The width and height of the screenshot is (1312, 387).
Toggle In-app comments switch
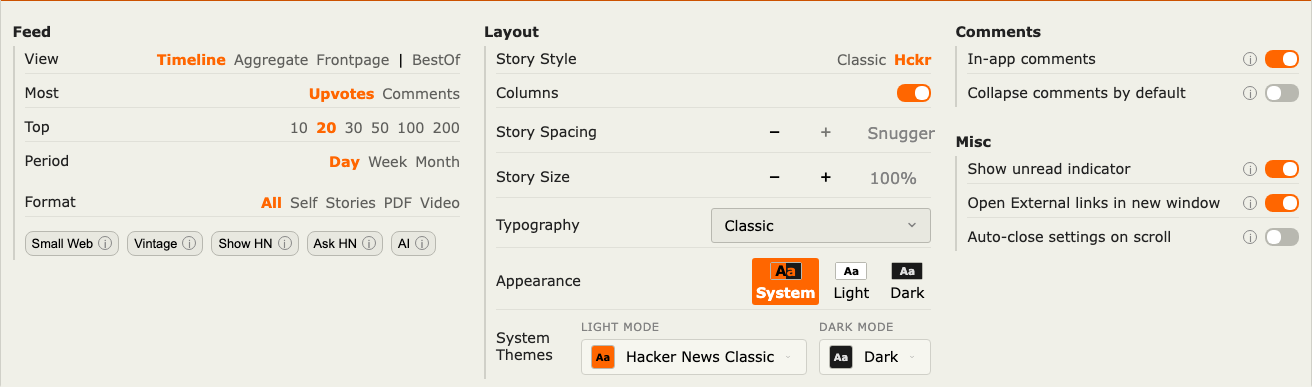tap(1282, 59)
